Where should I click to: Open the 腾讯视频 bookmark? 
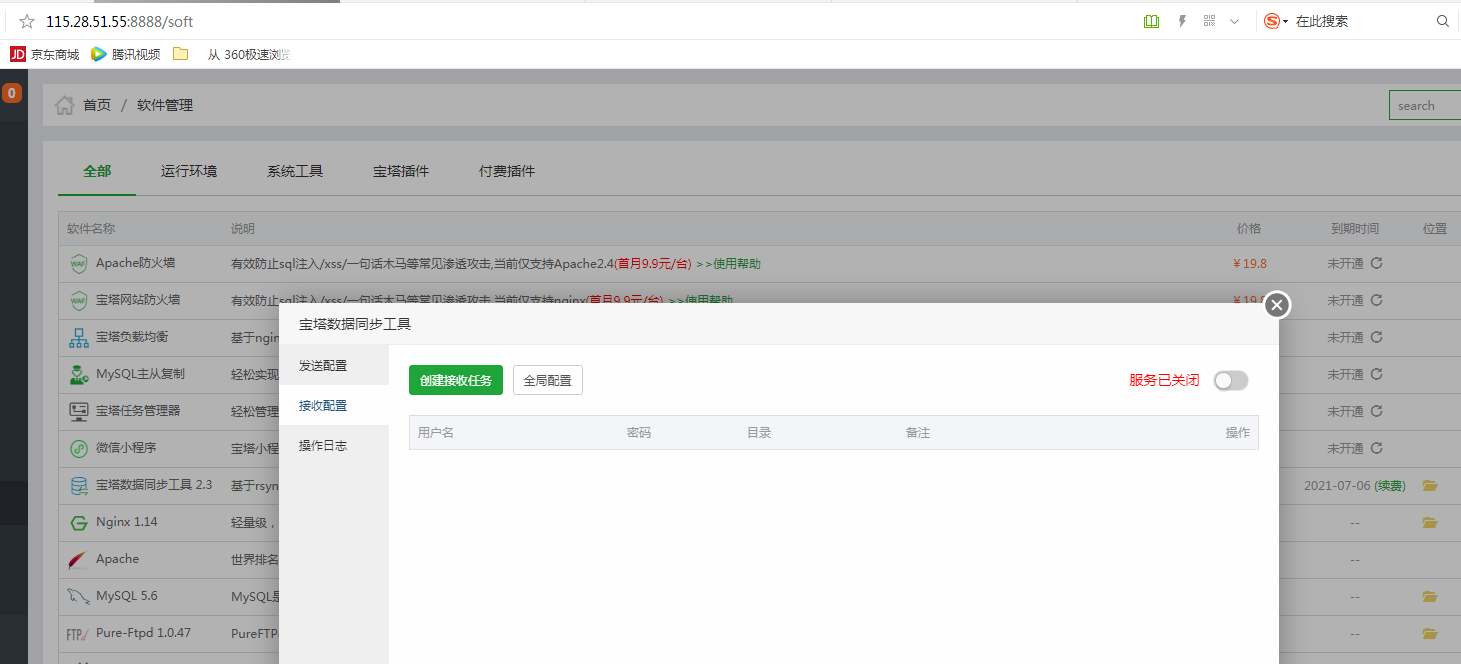pyautogui.click(x=126, y=54)
